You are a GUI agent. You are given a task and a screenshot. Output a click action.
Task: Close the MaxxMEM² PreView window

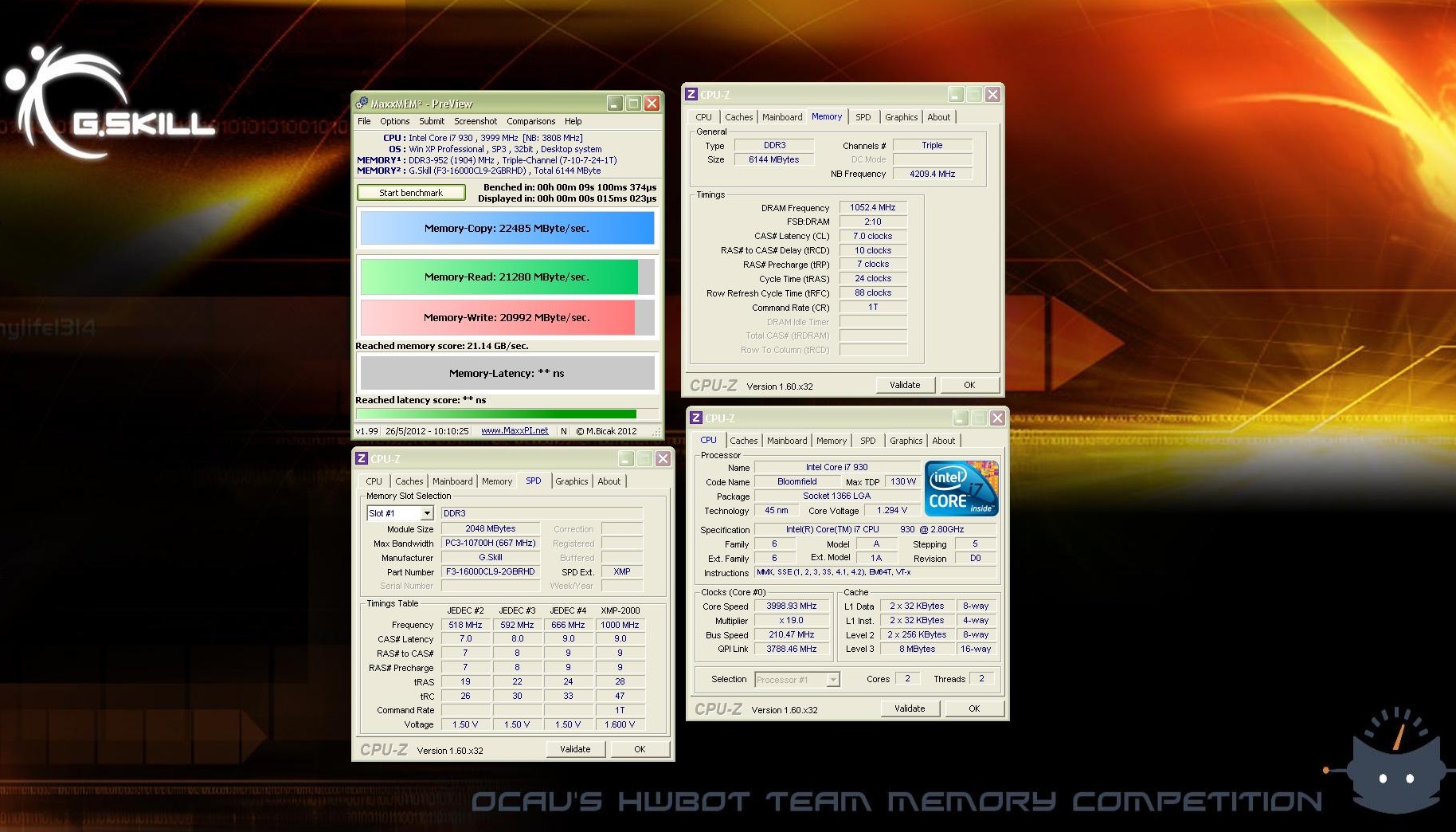click(x=652, y=104)
